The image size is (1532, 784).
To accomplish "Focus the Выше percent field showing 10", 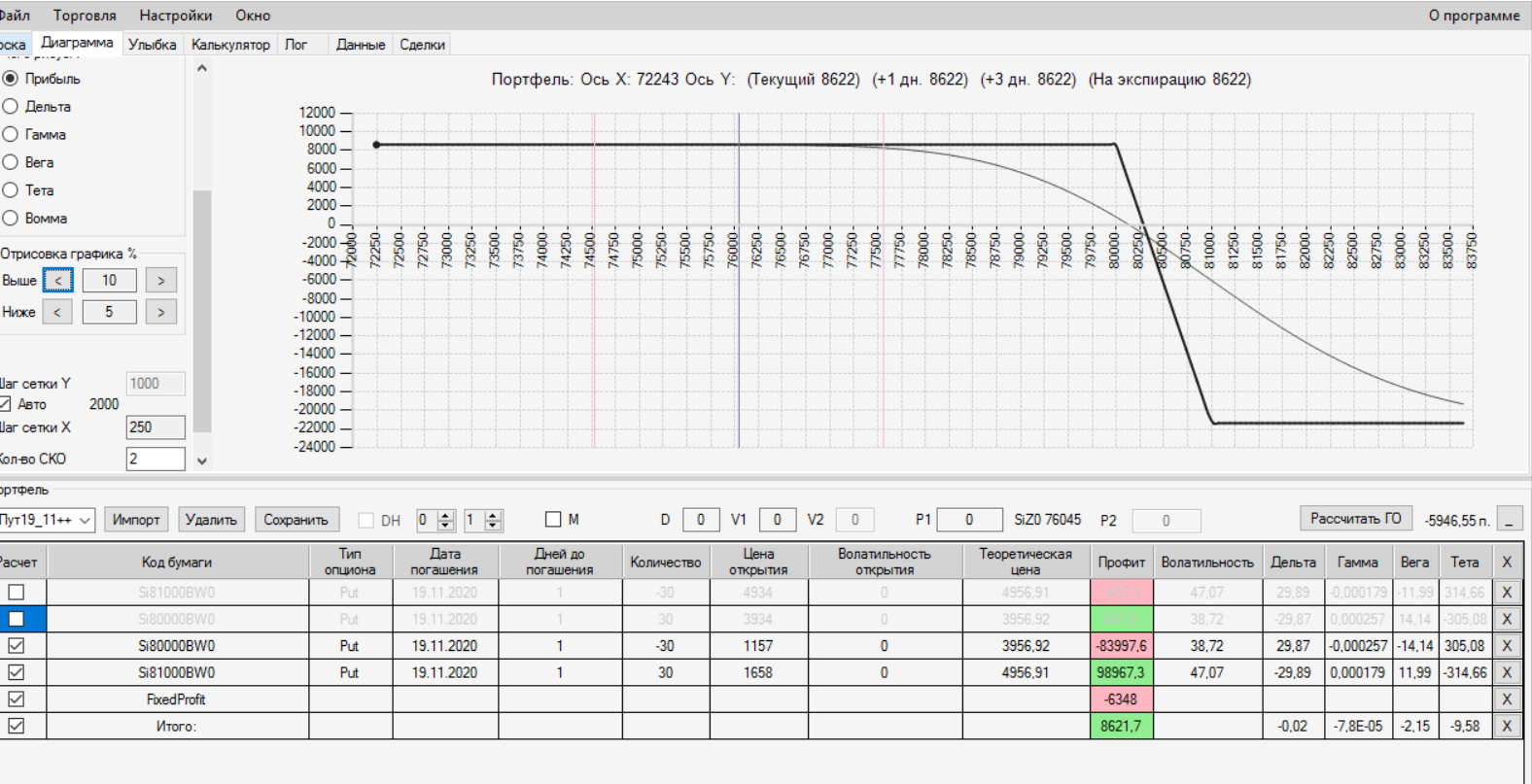I will pos(109,281).
